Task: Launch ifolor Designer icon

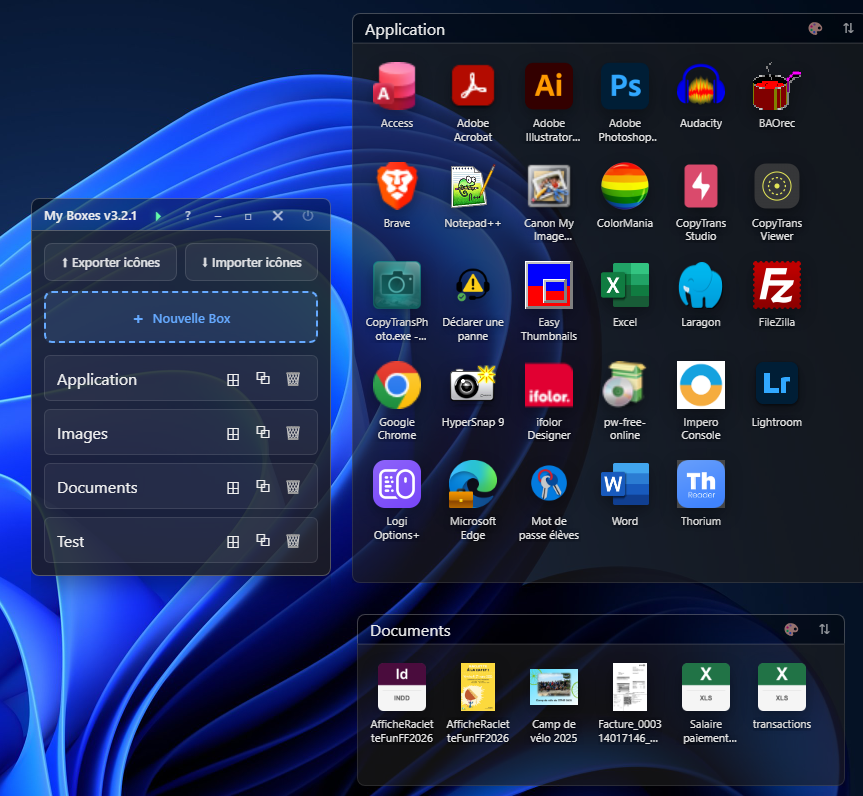Action: tap(549, 385)
